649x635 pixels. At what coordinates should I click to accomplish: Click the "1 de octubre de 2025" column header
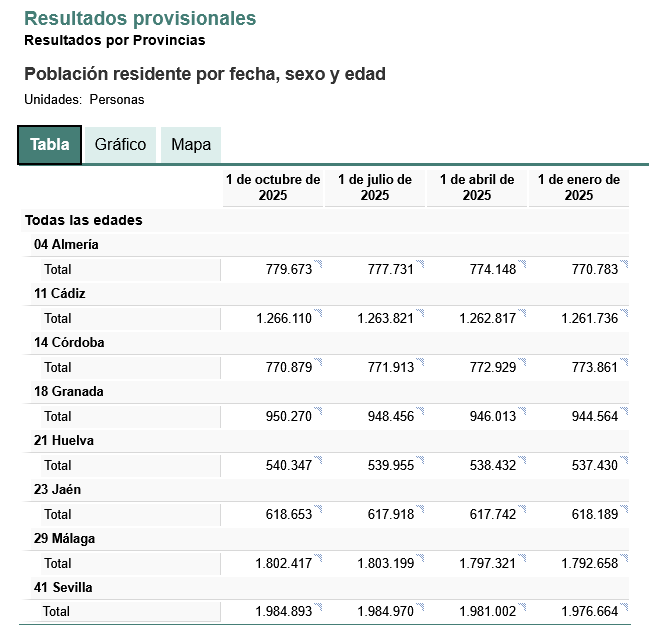click(x=273, y=187)
